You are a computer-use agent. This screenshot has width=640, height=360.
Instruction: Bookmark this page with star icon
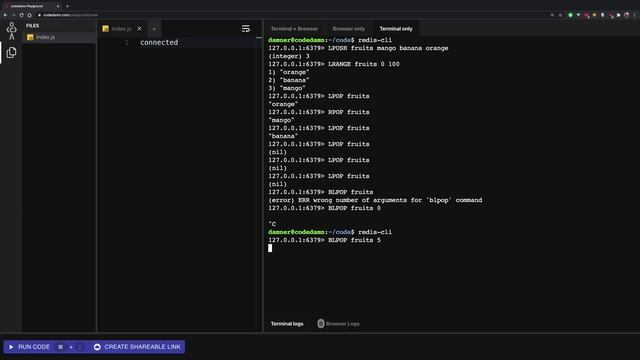pyautogui.click(x=560, y=15)
